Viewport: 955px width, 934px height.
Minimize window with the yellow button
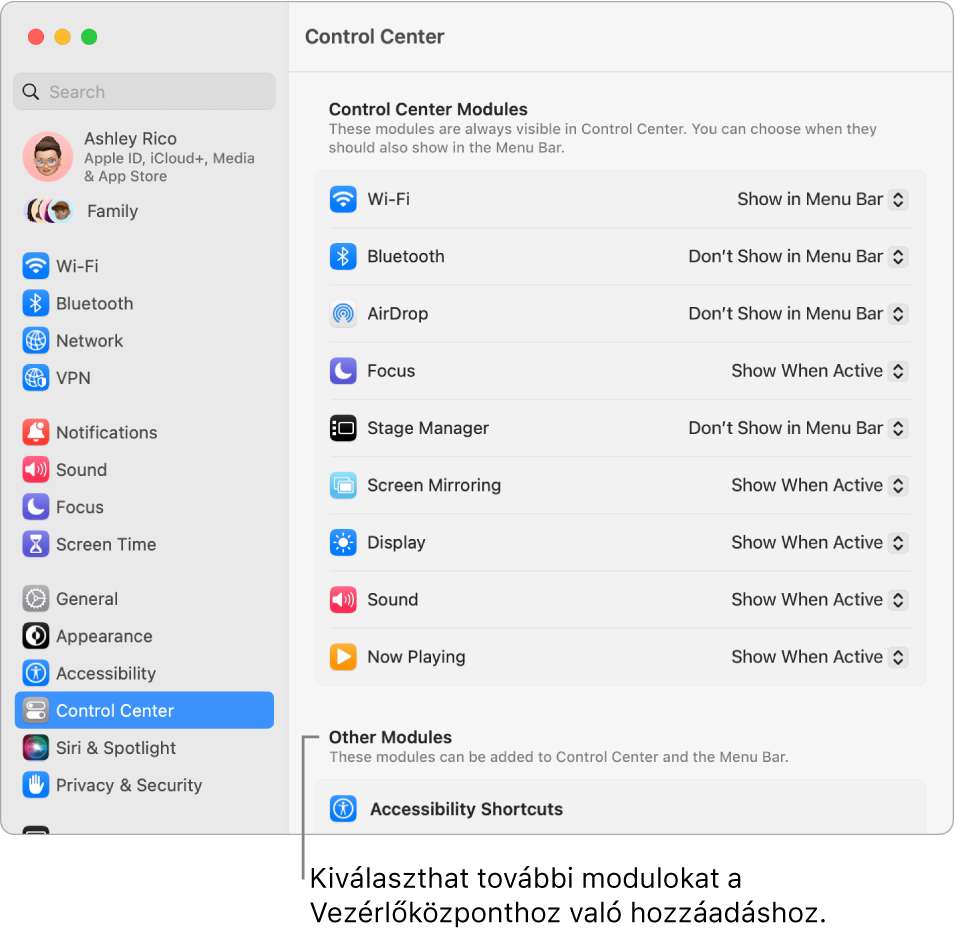62,37
